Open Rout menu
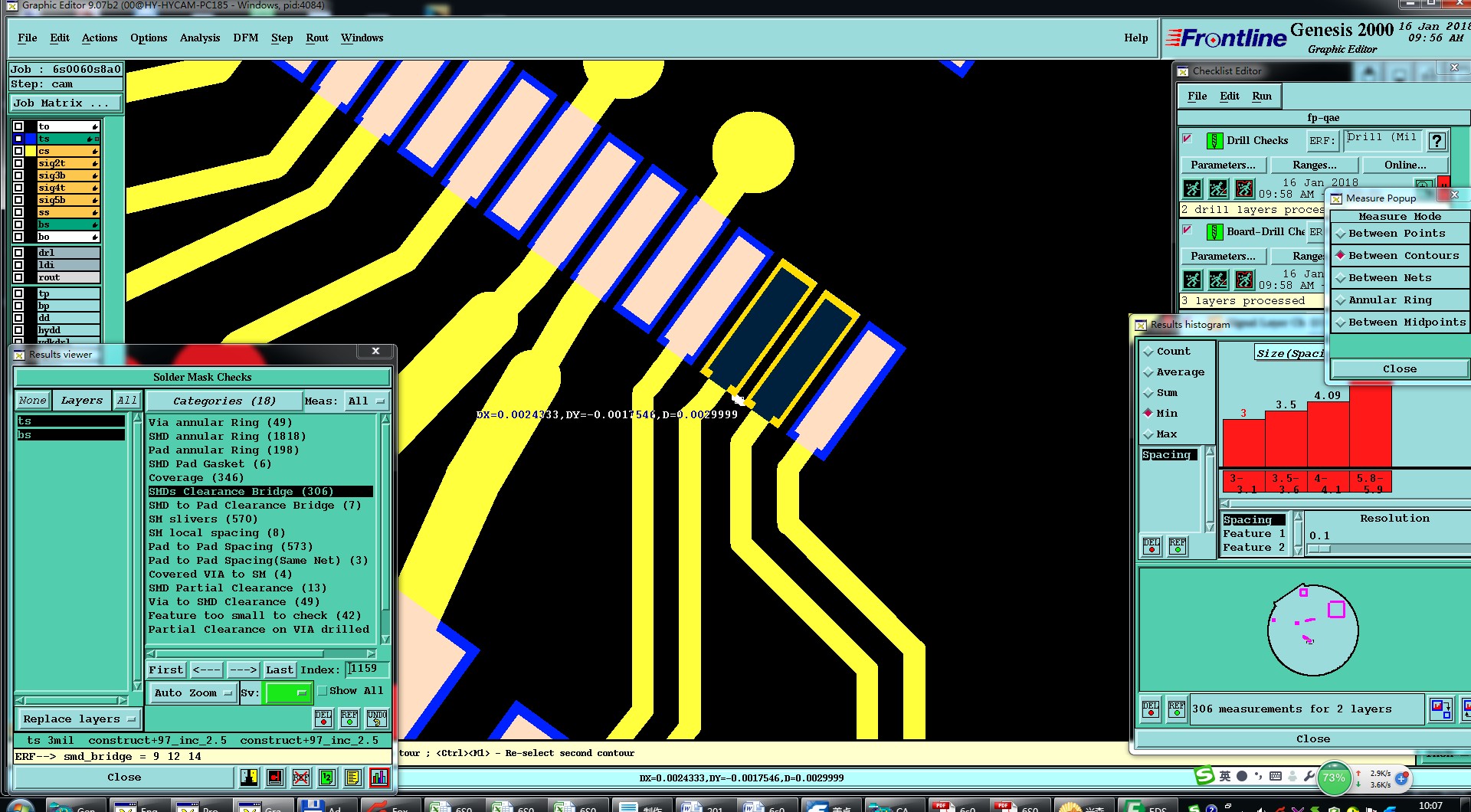 pyautogui.click(x=317, y=38)
